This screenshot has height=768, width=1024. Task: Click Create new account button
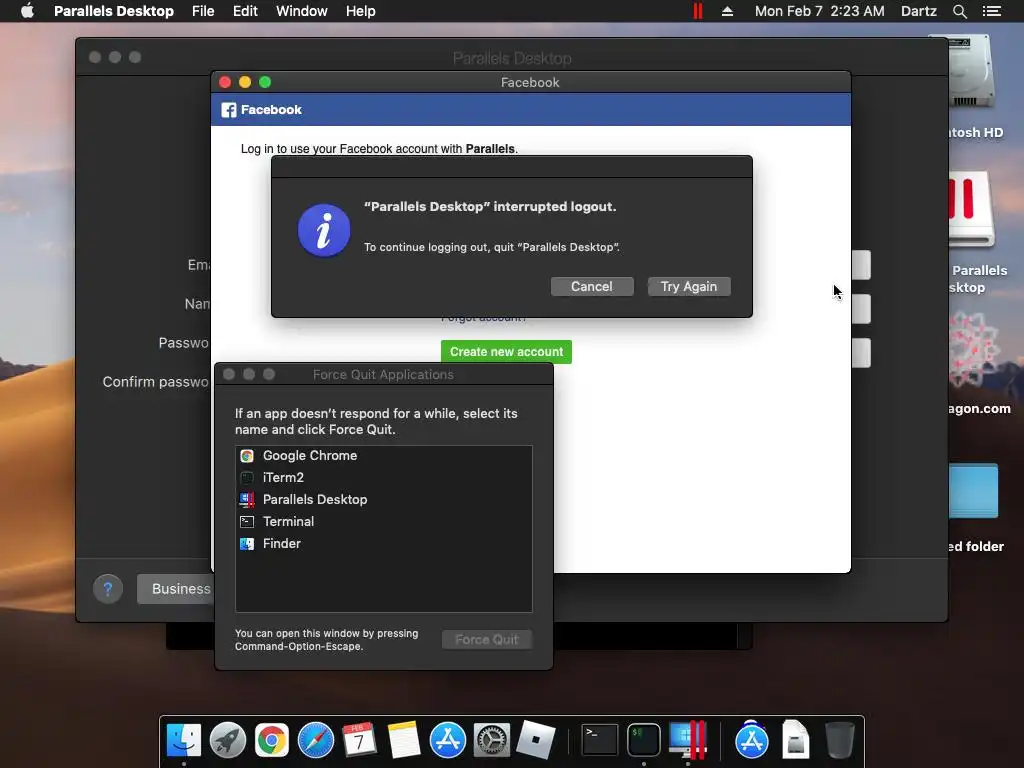(x=506, y=352)
